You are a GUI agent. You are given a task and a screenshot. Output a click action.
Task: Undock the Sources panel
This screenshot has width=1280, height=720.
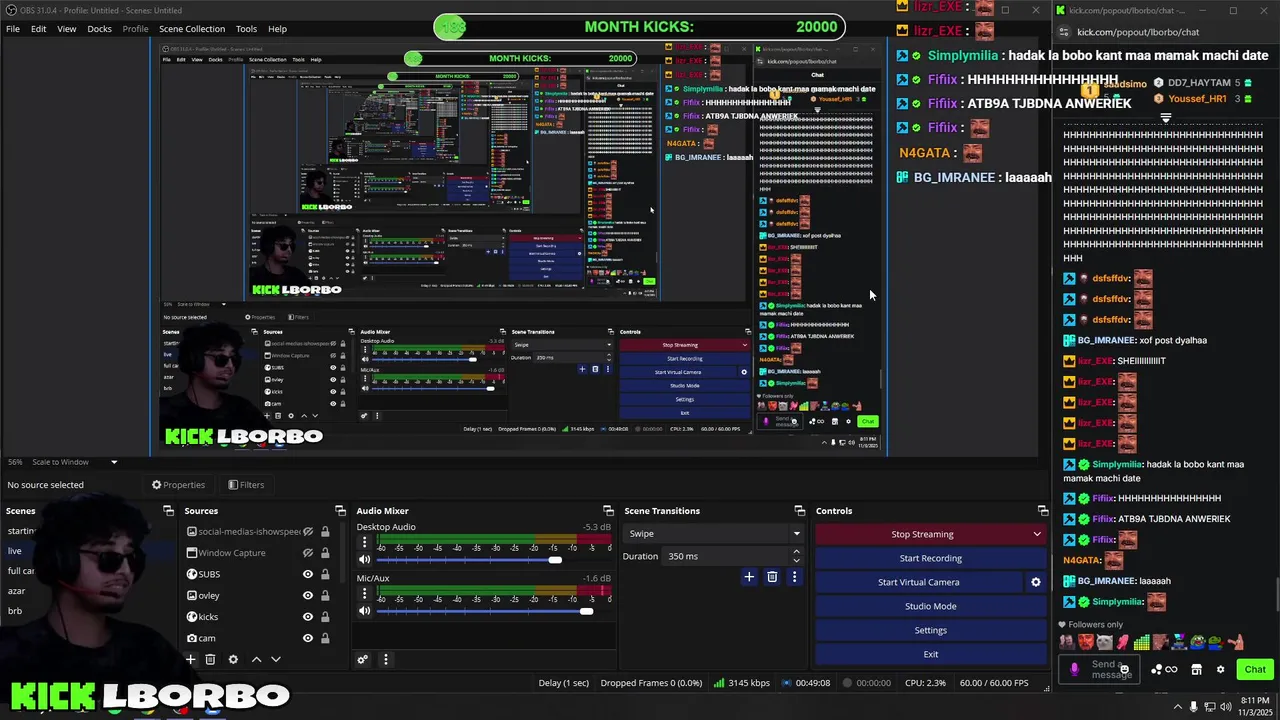pyautogui.click(x=340, y=511)
